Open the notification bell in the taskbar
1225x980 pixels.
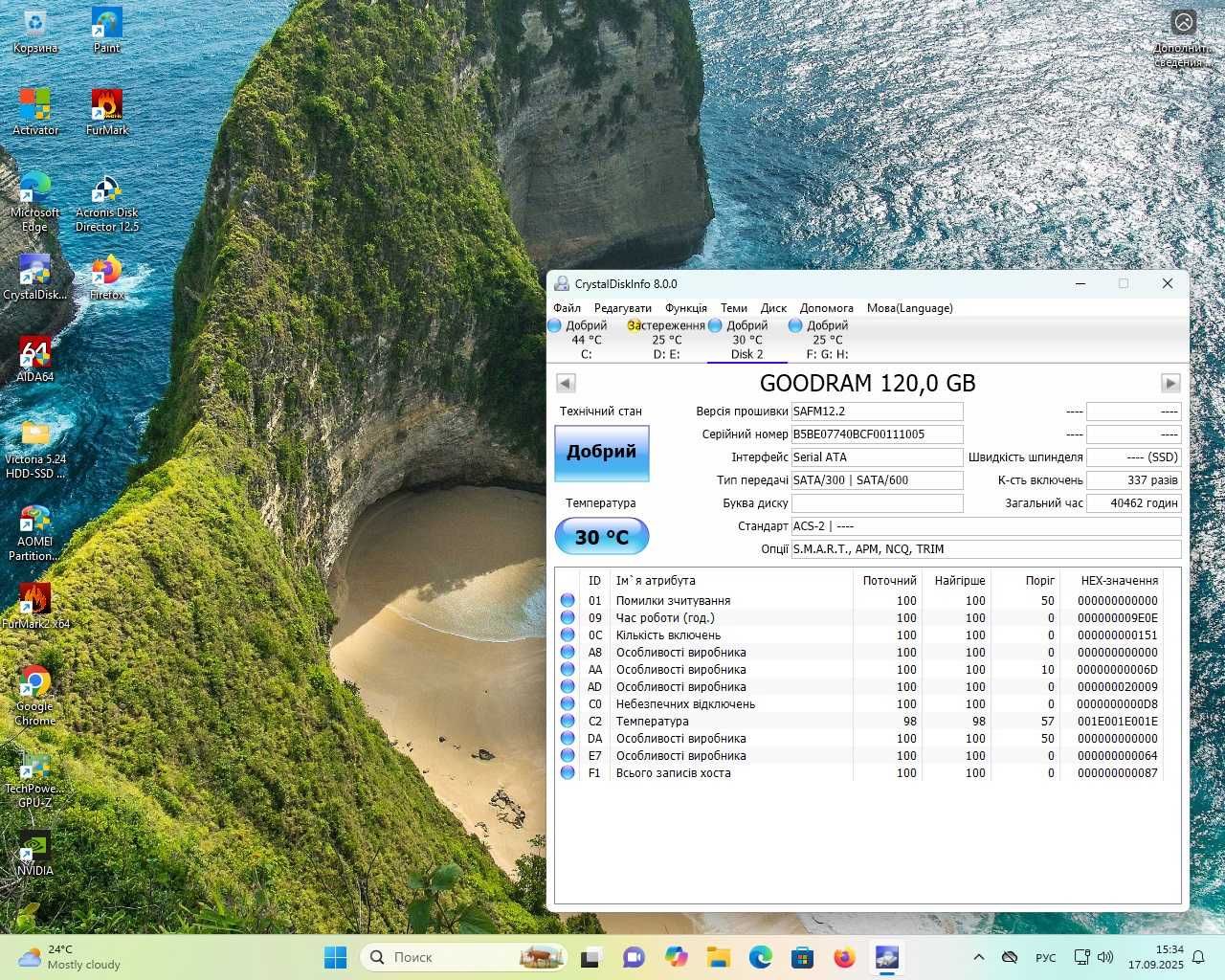point(1198,957)
